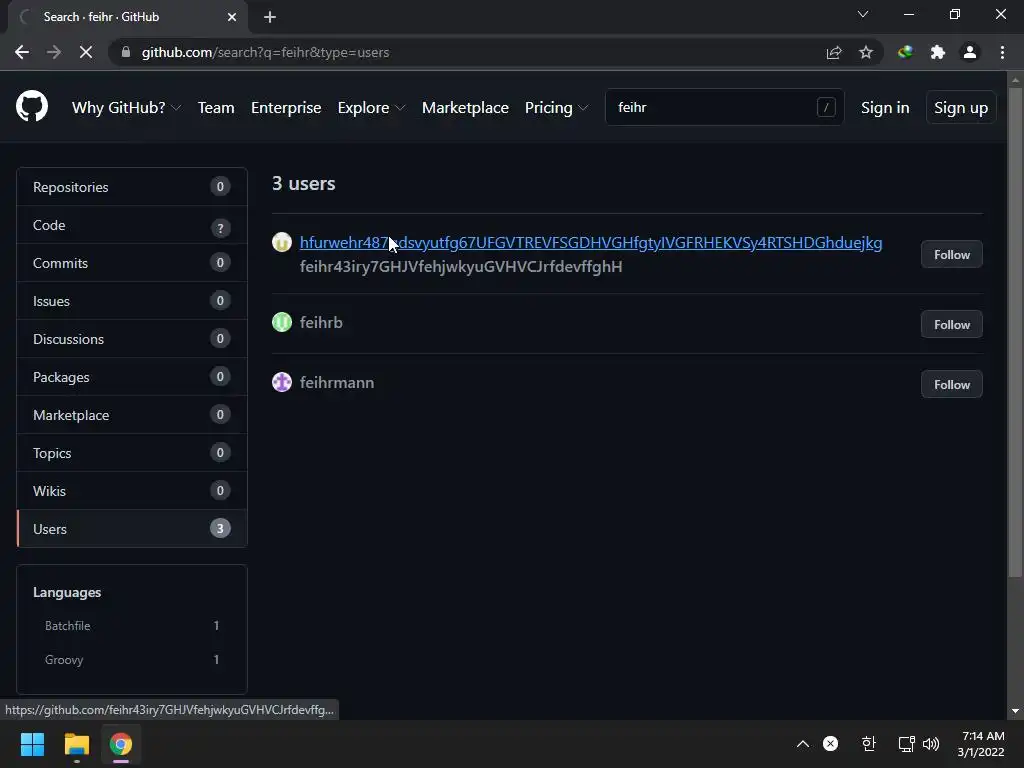Follow user feihrmann

(952, 384)
